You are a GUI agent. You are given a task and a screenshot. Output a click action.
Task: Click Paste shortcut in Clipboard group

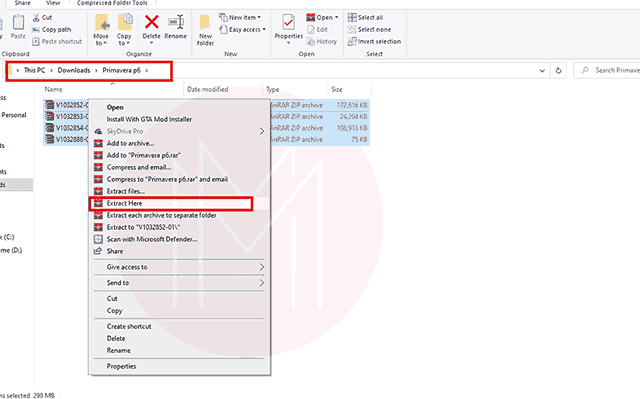57,41
